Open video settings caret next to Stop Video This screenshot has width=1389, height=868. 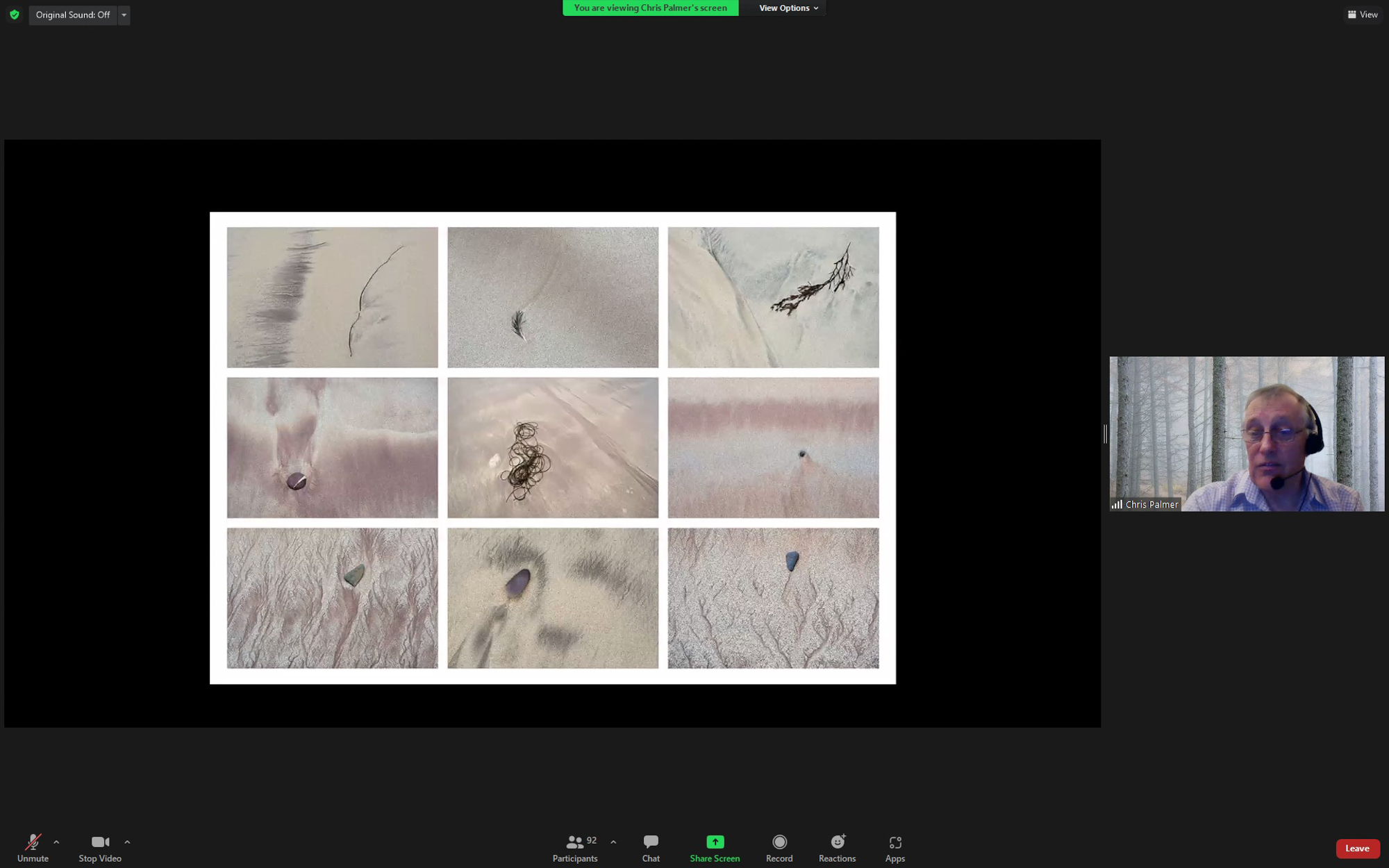pyautogui.click(x=127, y=842)
